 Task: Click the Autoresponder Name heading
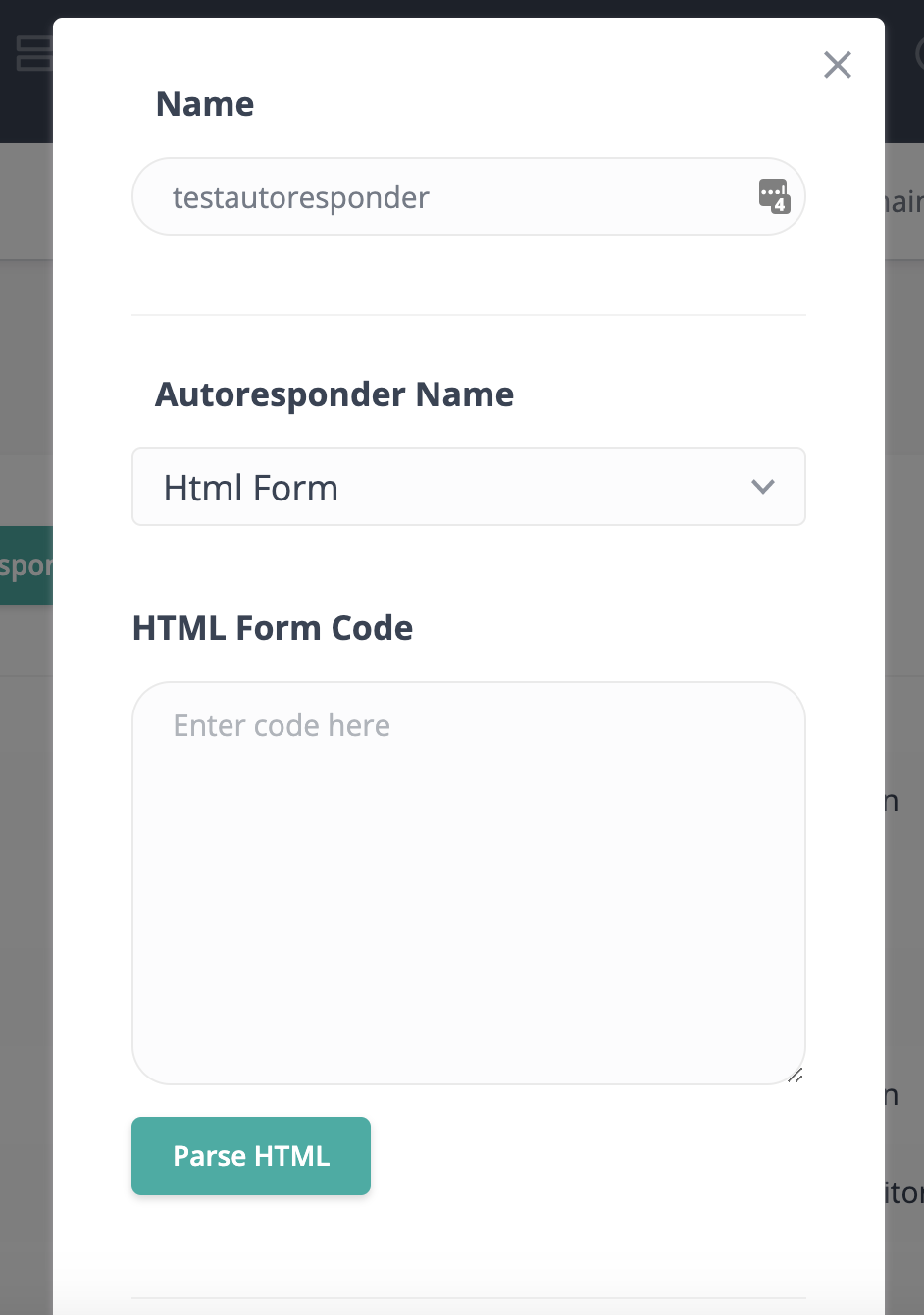tap(334, 394)
